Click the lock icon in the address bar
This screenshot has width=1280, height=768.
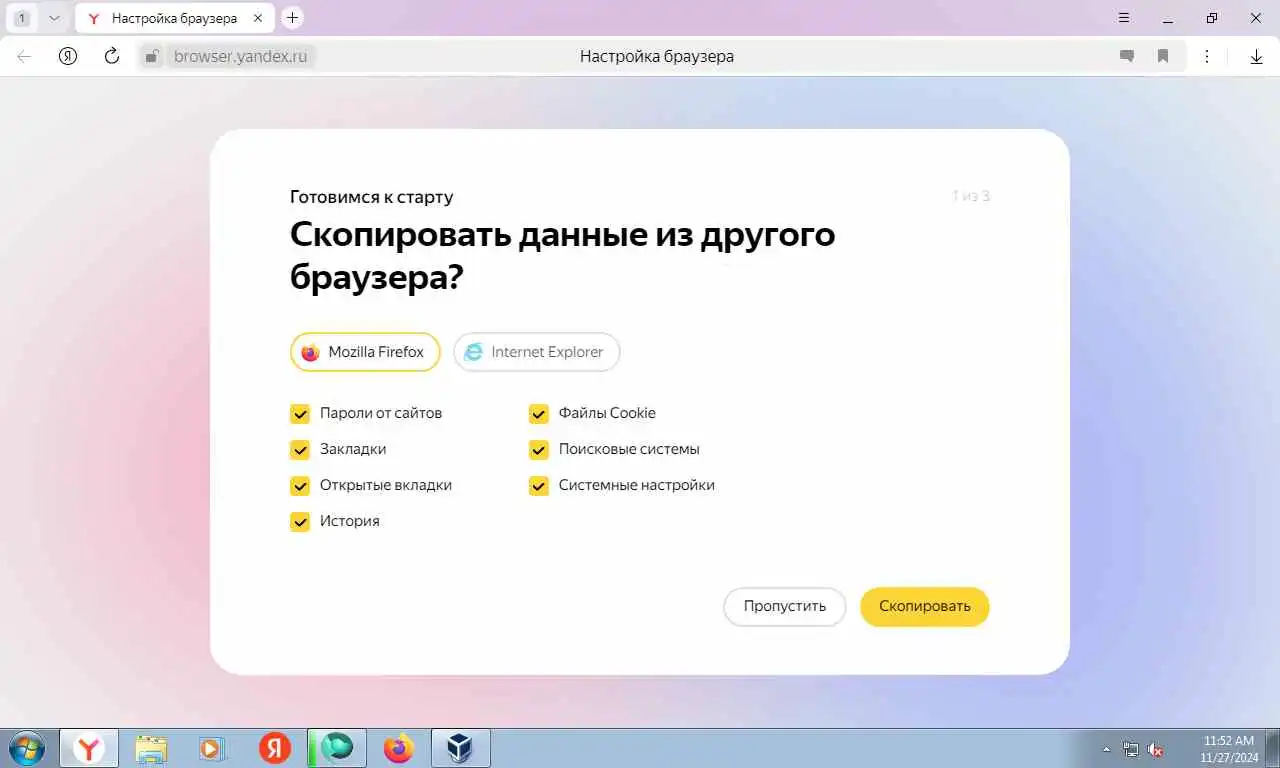[152, 57]
